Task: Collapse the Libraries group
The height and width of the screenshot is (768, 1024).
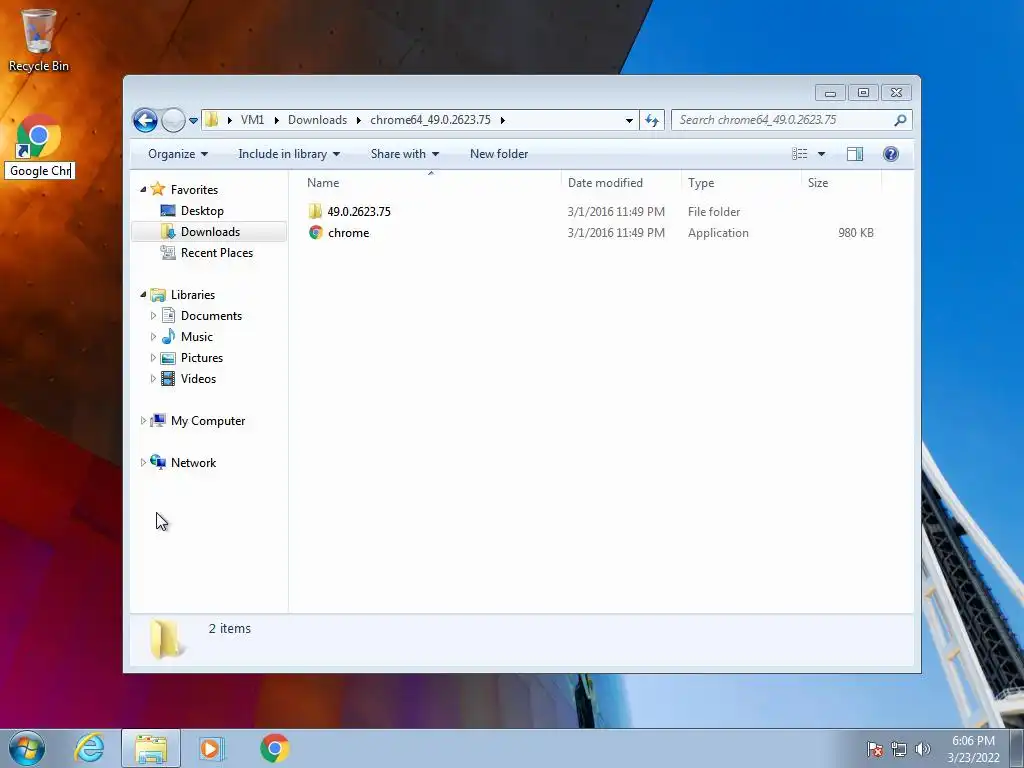Action: point(143,295)
